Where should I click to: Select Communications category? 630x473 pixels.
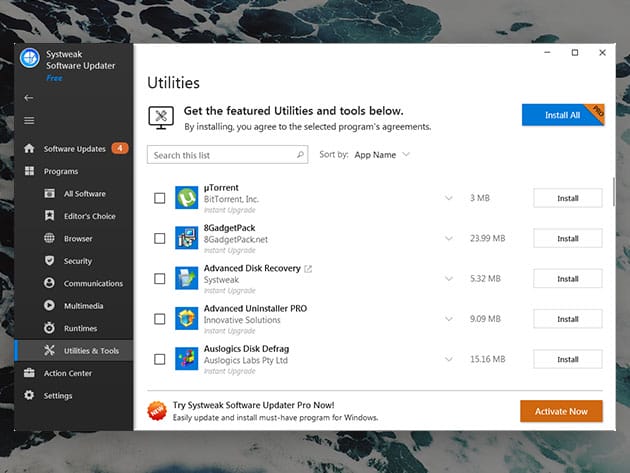[74, 283]
